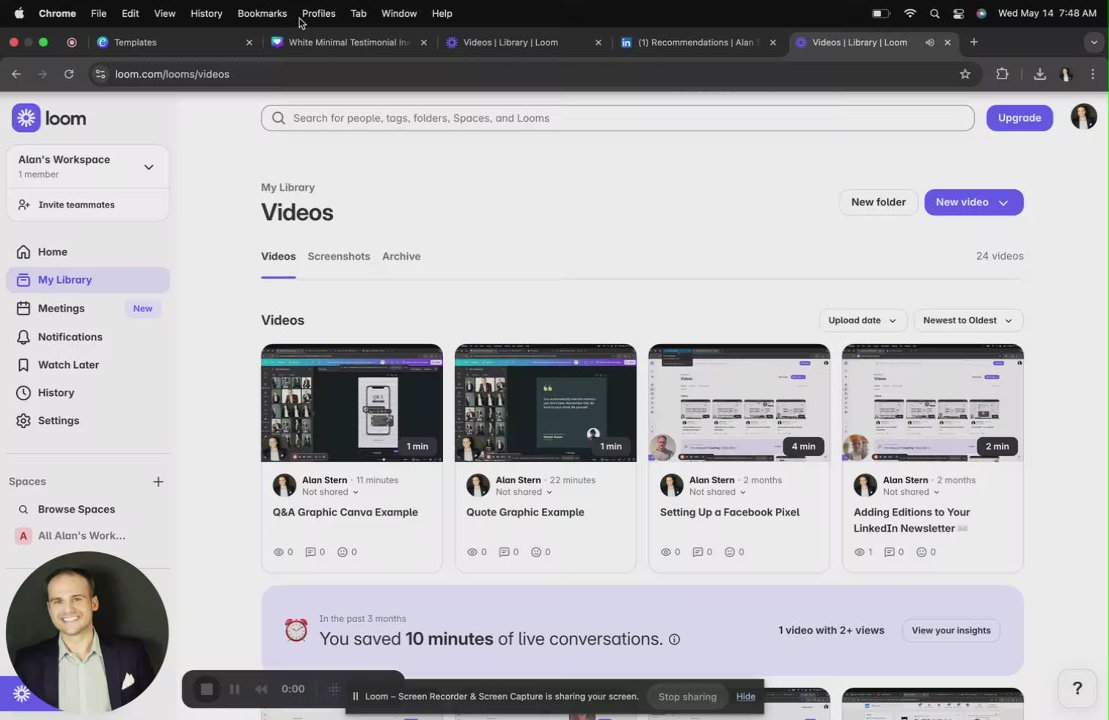1109x720 pixels.
Task: Expand Alan's Workspace switcher
Action: coord(88,167)
